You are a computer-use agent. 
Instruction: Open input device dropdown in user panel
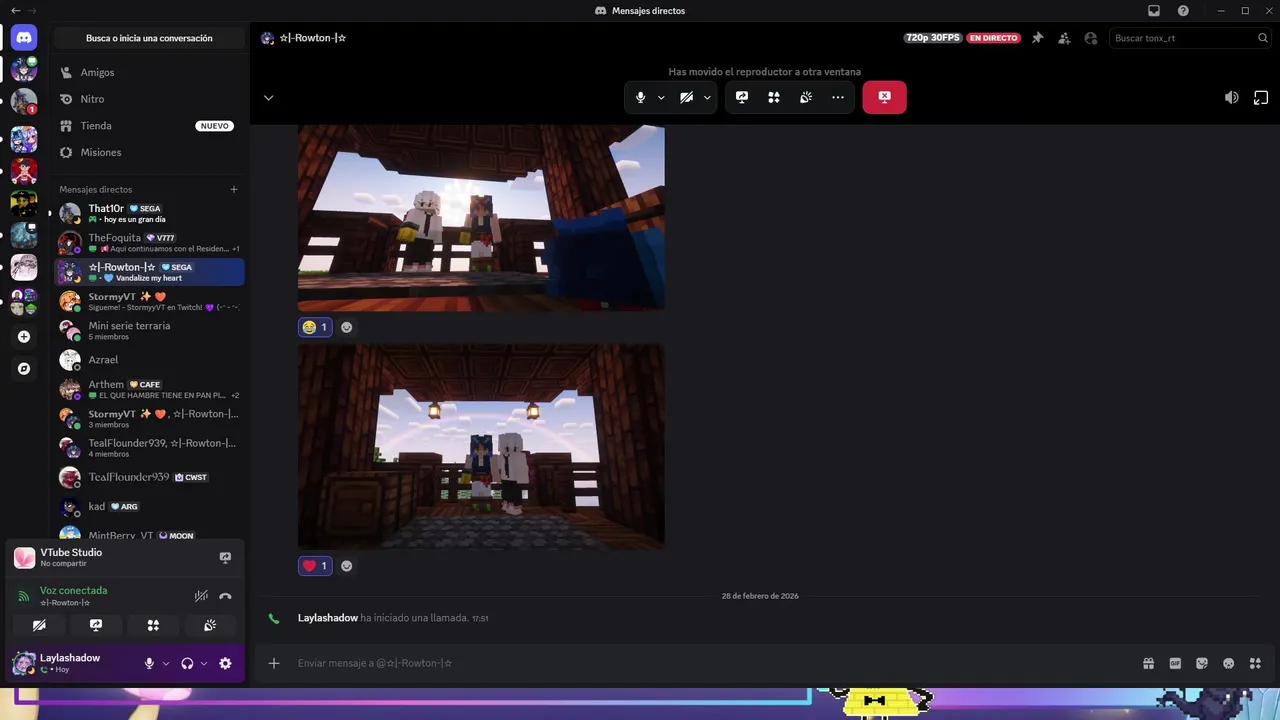click(x=166, y=664)
